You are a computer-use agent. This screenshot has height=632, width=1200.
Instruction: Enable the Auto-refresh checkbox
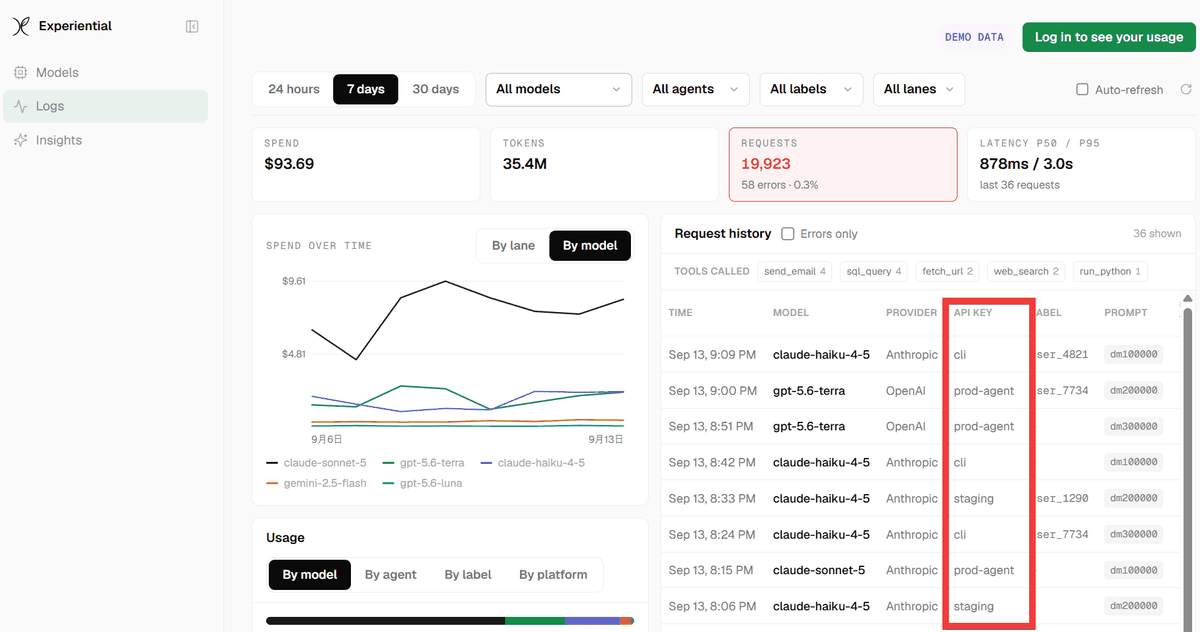pyautogui.click(x=1082, y=89)
